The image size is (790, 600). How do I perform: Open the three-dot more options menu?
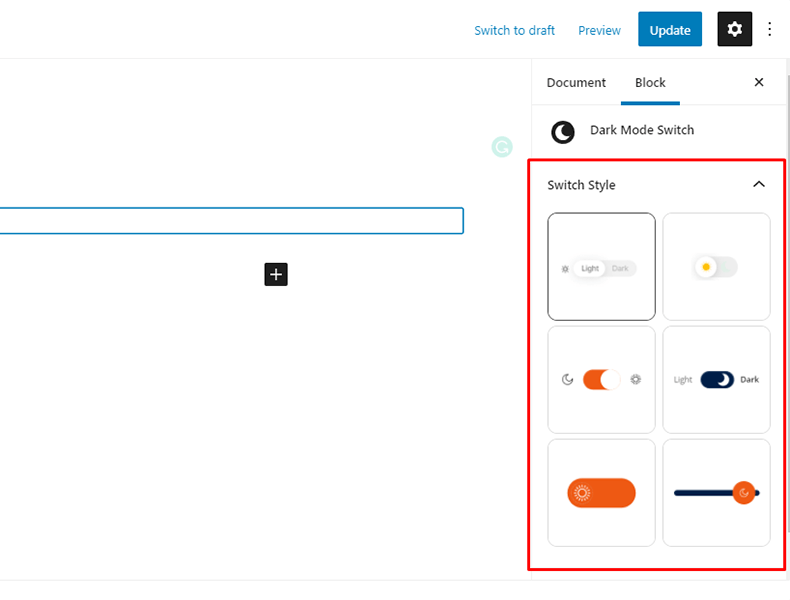tap(770, 30)
